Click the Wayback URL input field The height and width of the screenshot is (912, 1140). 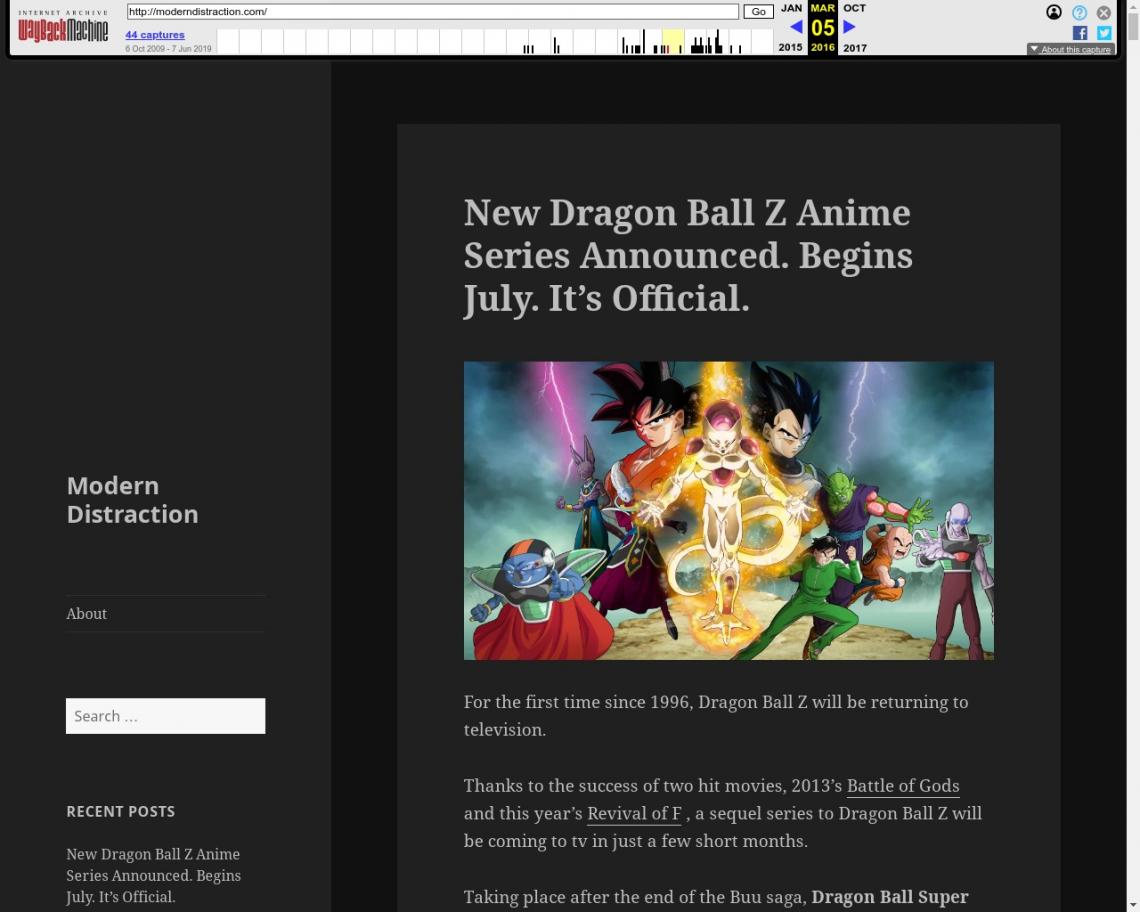433,12
